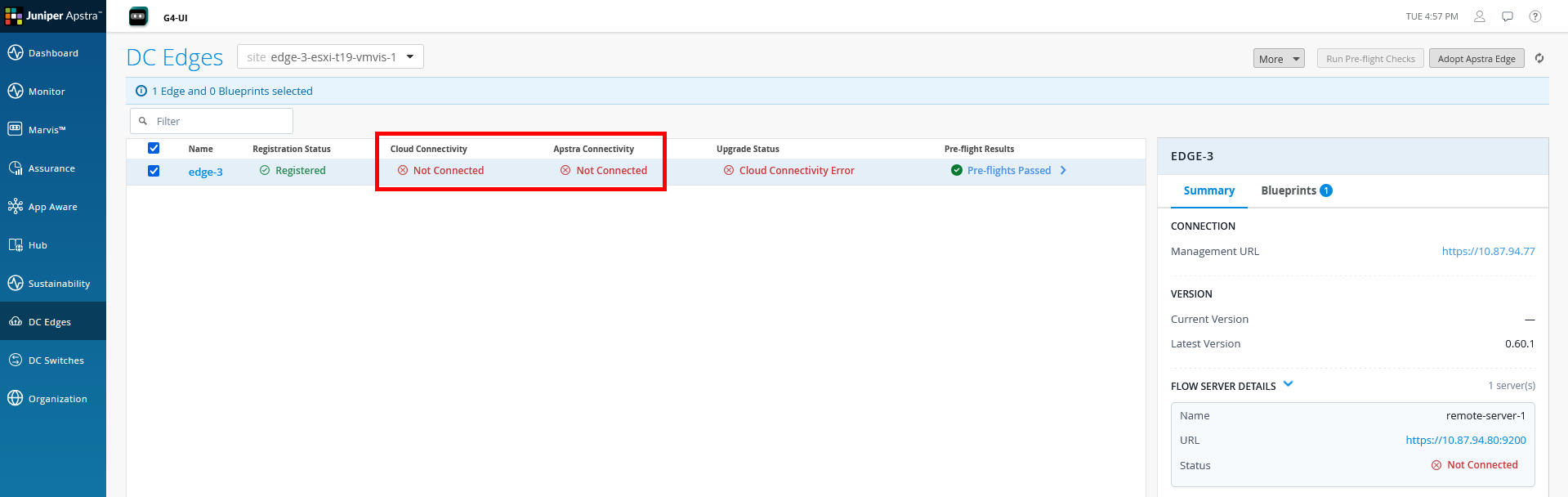Open the Dashboard sidebar icon
Image resolution: width=1568 pixels, height=497 pixels.
16,53
